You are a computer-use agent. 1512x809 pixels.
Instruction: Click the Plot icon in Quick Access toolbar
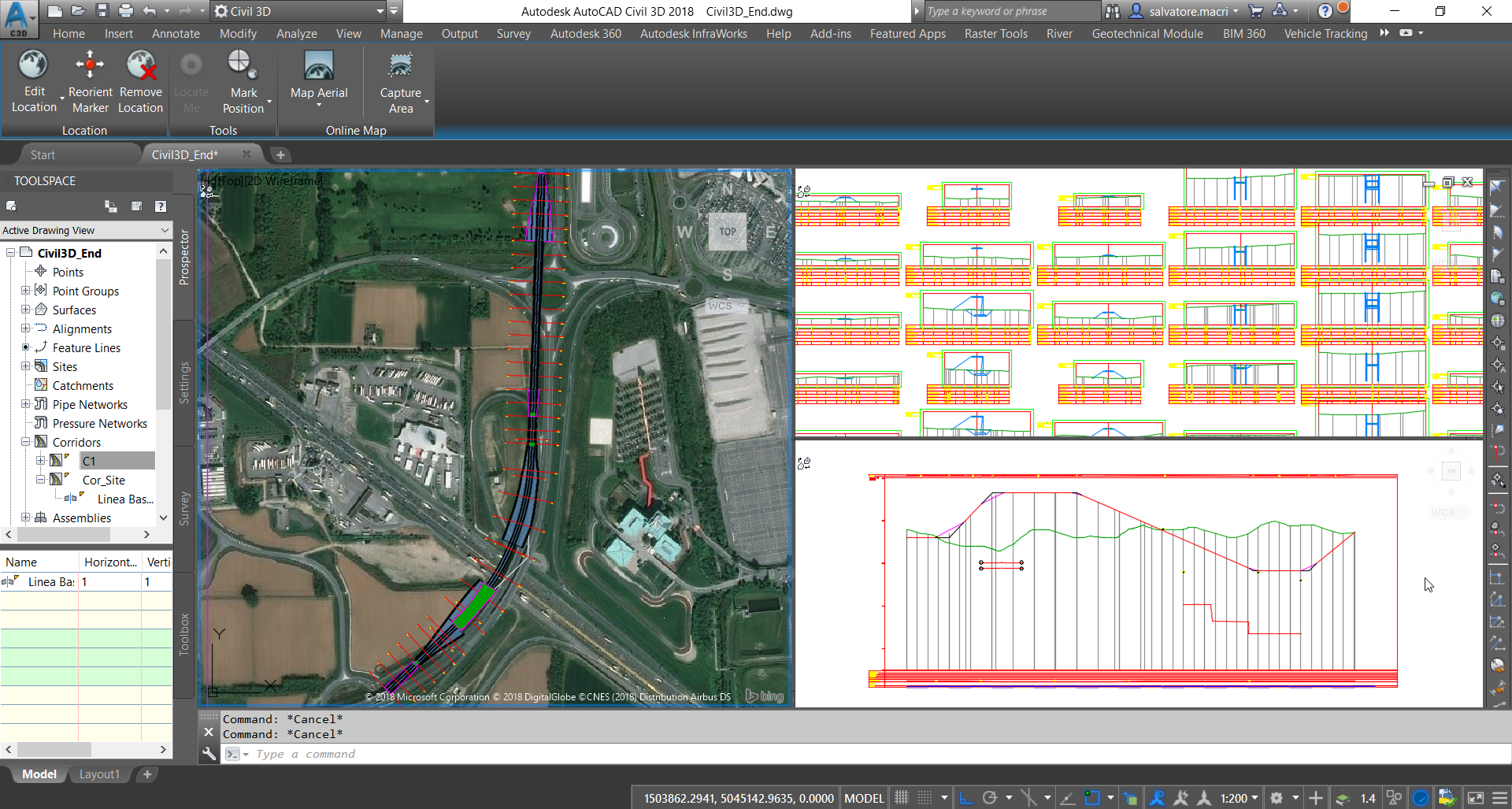126,10
